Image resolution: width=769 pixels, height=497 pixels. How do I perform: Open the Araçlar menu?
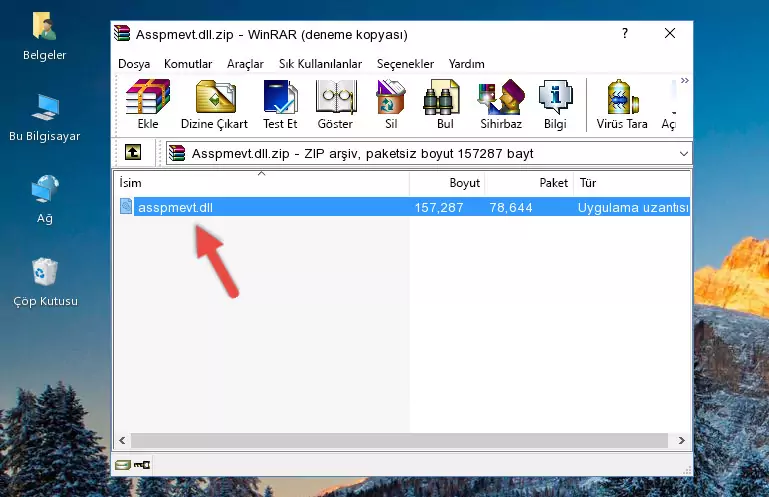pos(245,64)
